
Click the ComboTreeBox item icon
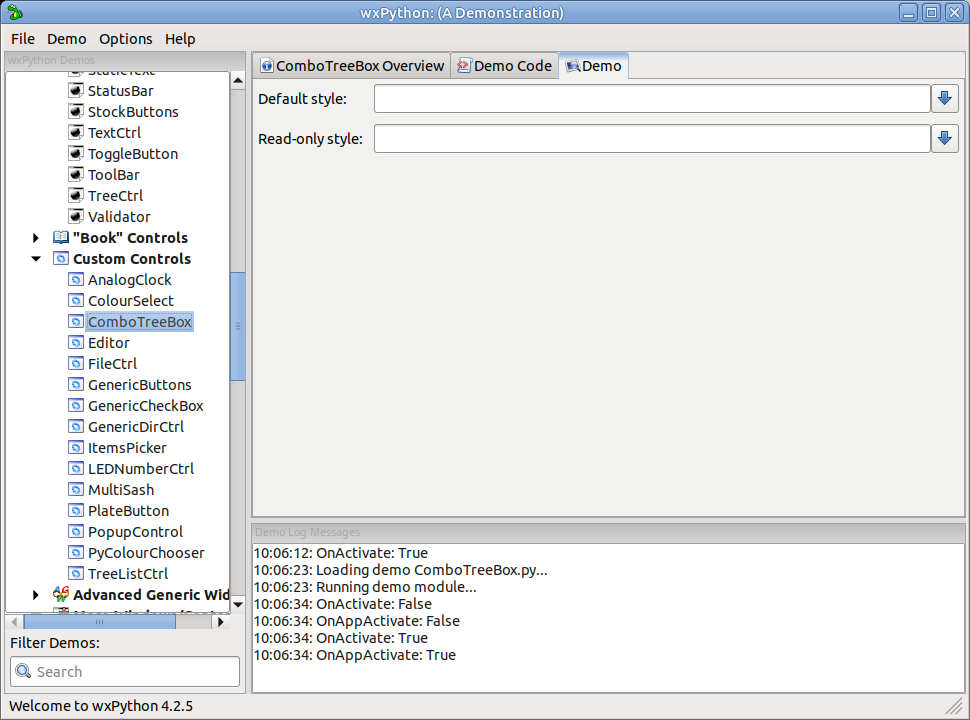point(75,322)
